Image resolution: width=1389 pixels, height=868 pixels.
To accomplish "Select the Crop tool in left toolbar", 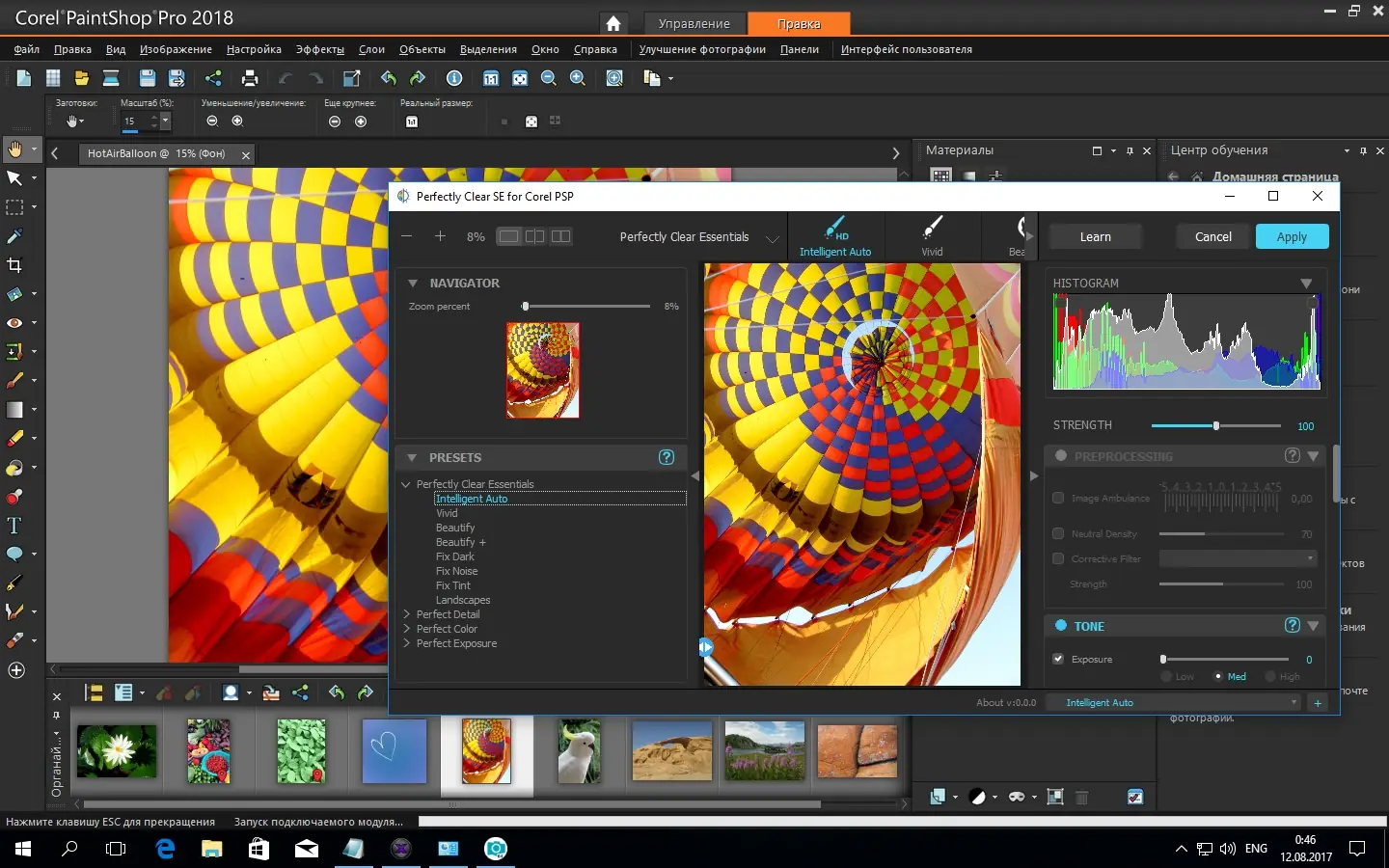I will pyautogui.click(x=14, y=265).
